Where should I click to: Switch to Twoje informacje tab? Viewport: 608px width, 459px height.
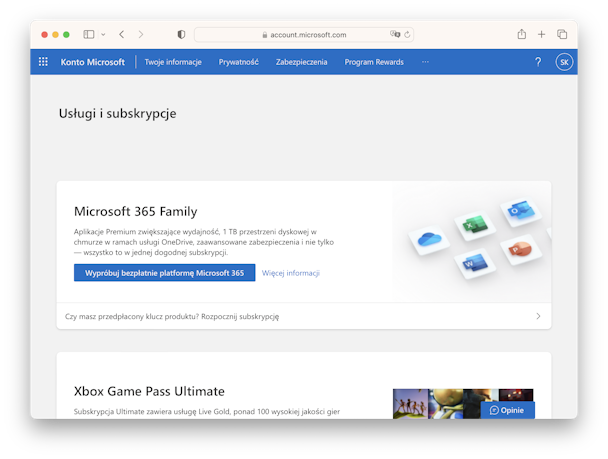pos(173,62)
